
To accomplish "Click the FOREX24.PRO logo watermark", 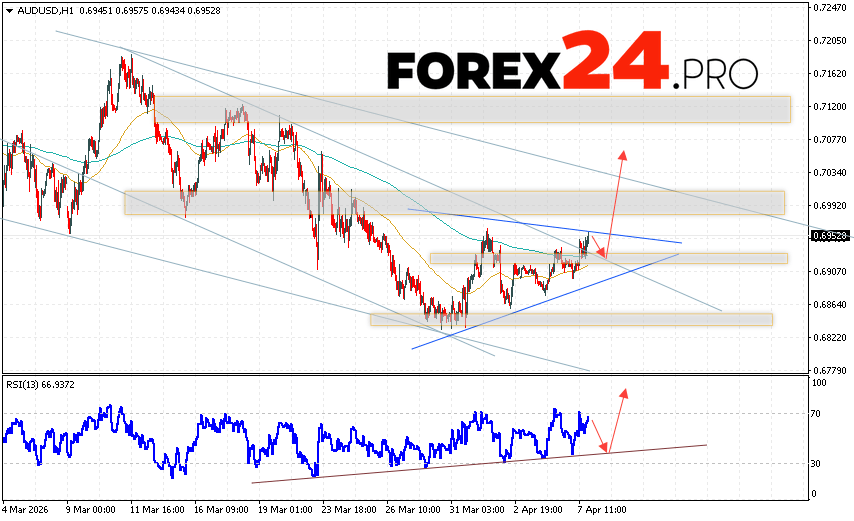I will 571,64.
